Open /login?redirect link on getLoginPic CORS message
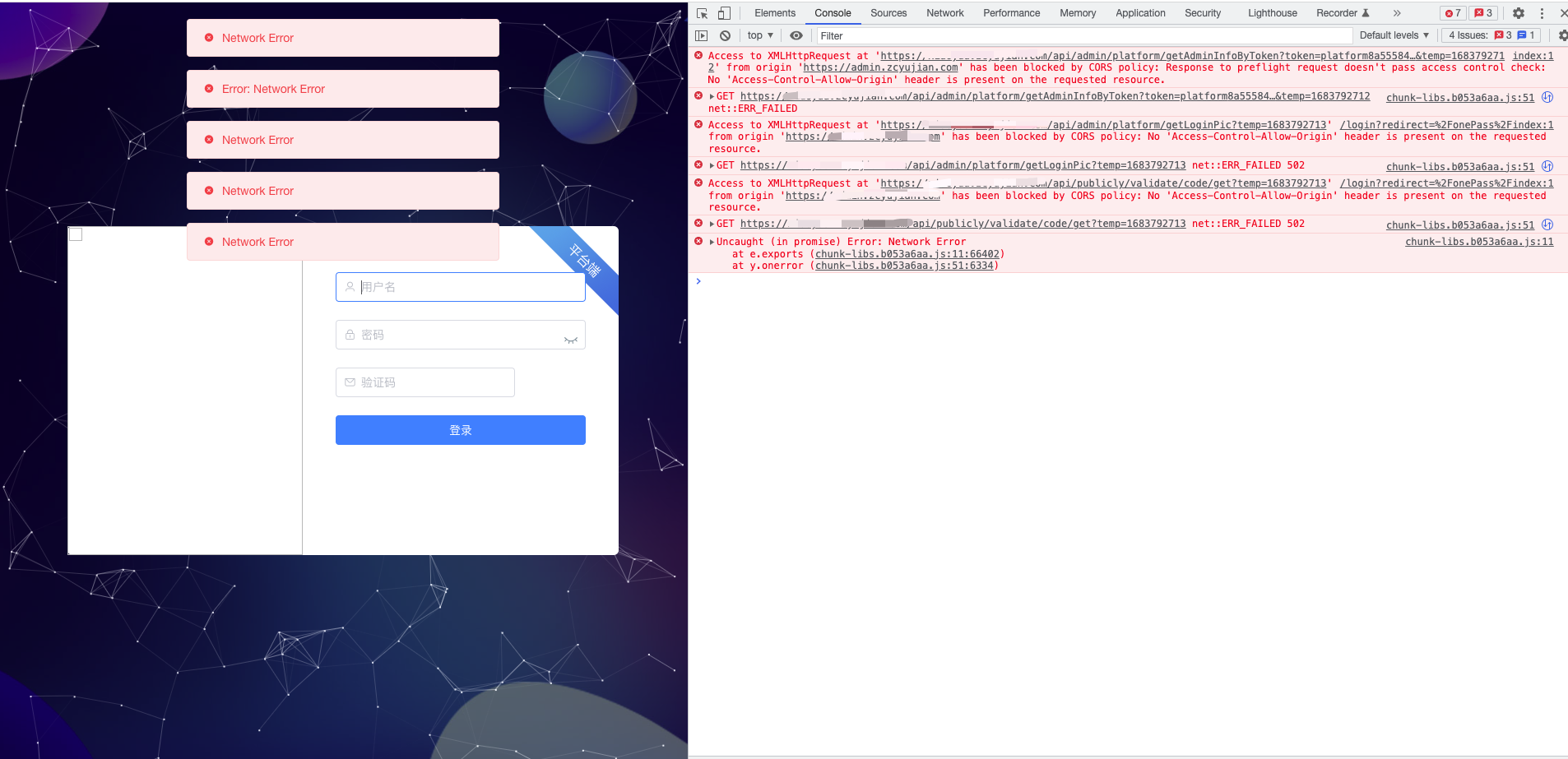The height and width of the screenshot is (759, 1568). coord(1447,125)
